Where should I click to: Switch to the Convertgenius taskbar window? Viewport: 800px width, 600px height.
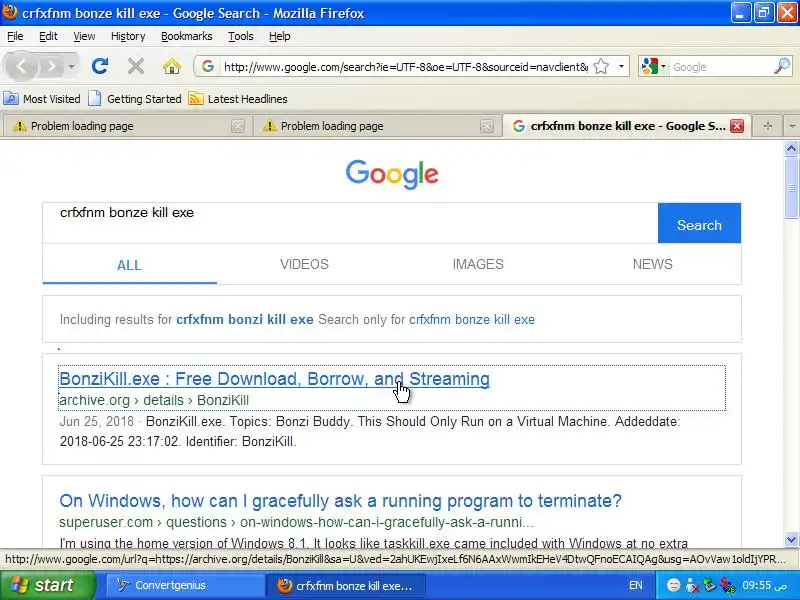point(185,585)
